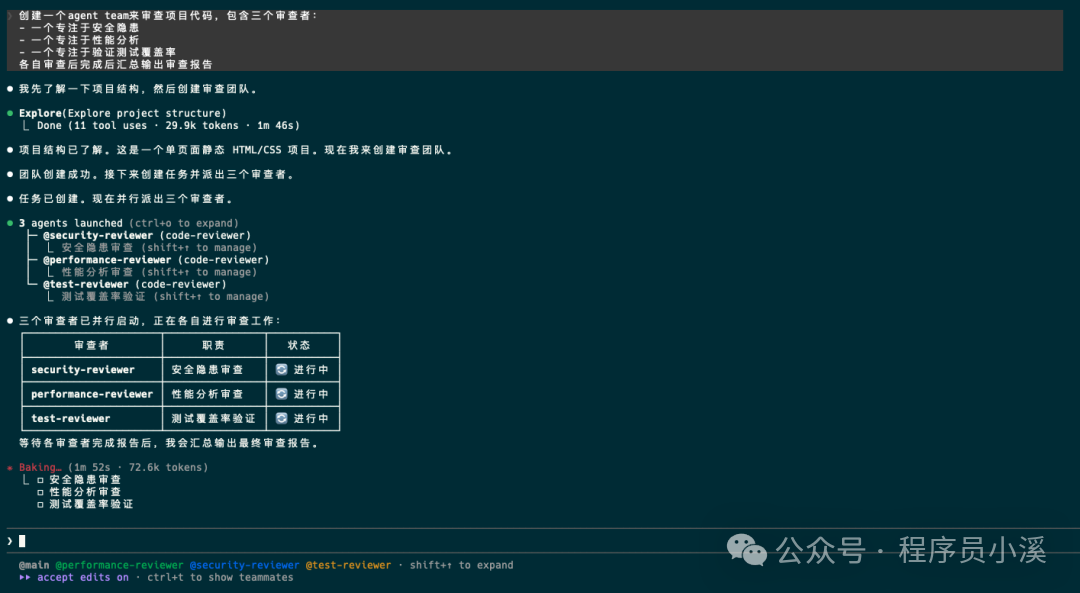Viewport: 1080px width, 593px height.
Task: Click the 任务已创建 message line
Action: [x=126, y=198]
